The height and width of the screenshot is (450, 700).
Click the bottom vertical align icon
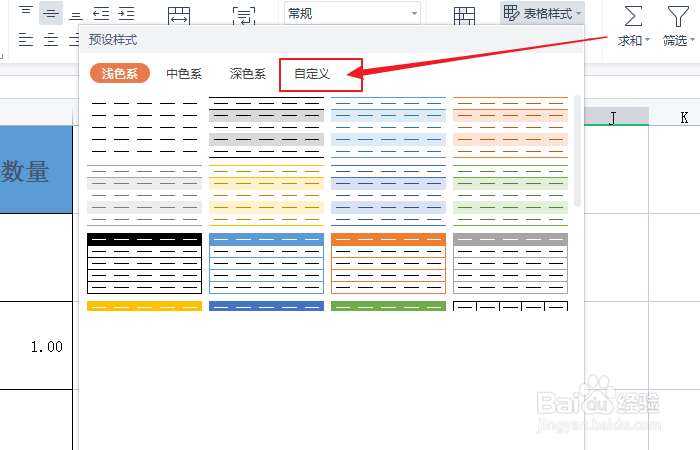tap(76, 16)
